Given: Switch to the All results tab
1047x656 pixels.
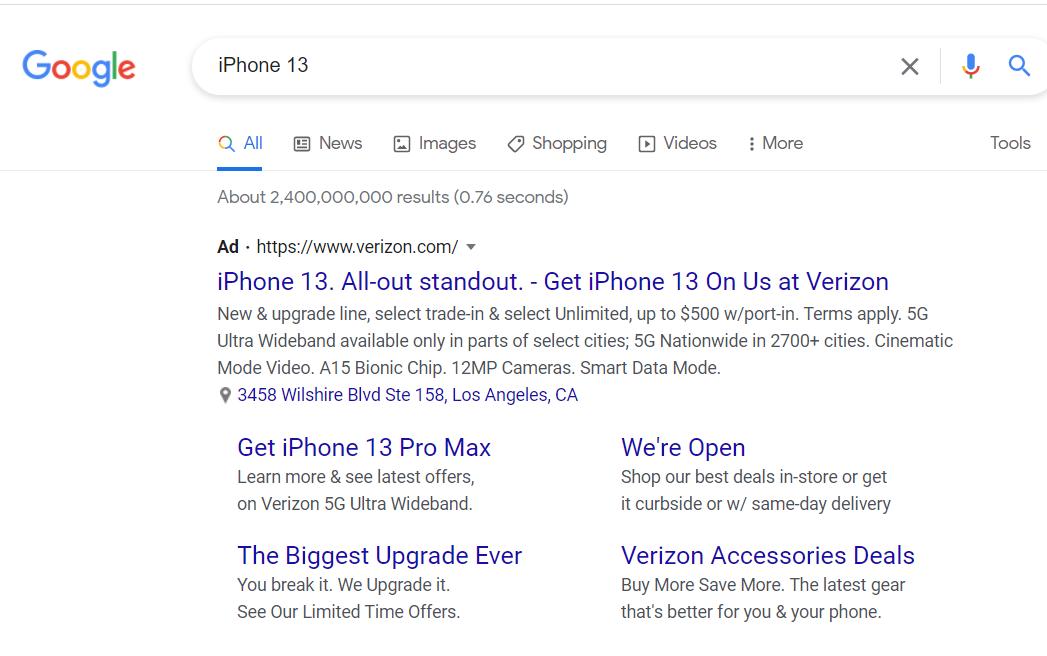Looking at the screenshot, I should [x=241, y=144].
